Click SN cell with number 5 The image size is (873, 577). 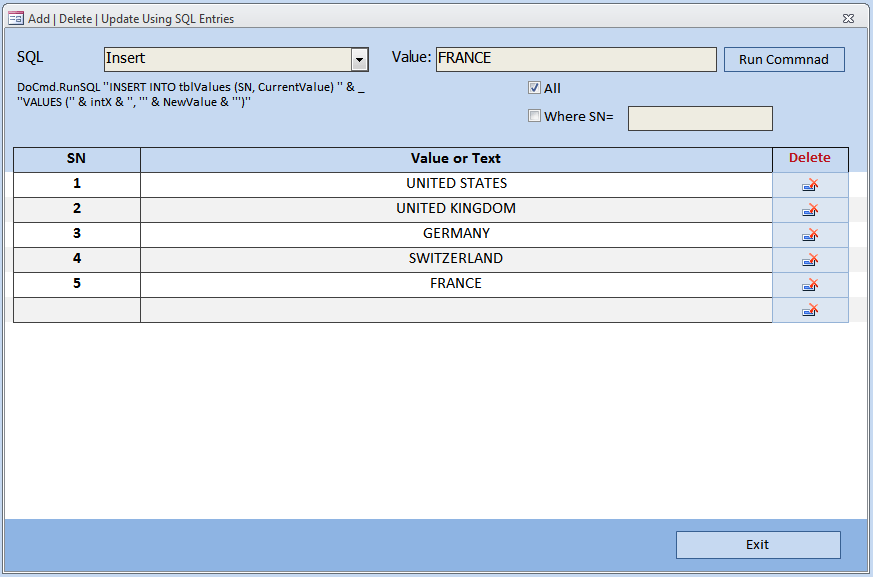click(77, 285)
